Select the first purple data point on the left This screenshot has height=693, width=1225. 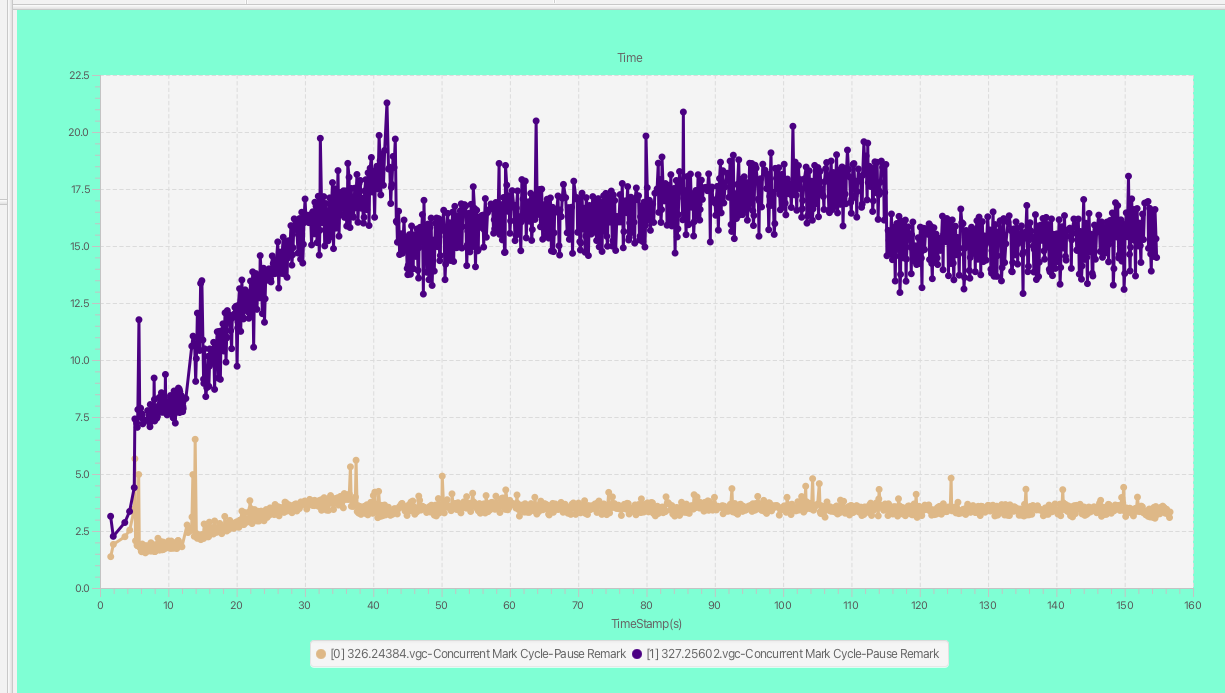click(110, 516)
